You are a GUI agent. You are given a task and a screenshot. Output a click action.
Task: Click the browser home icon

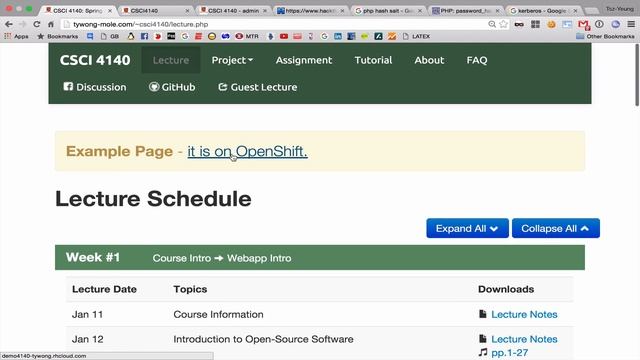click(x=51, y=24)
